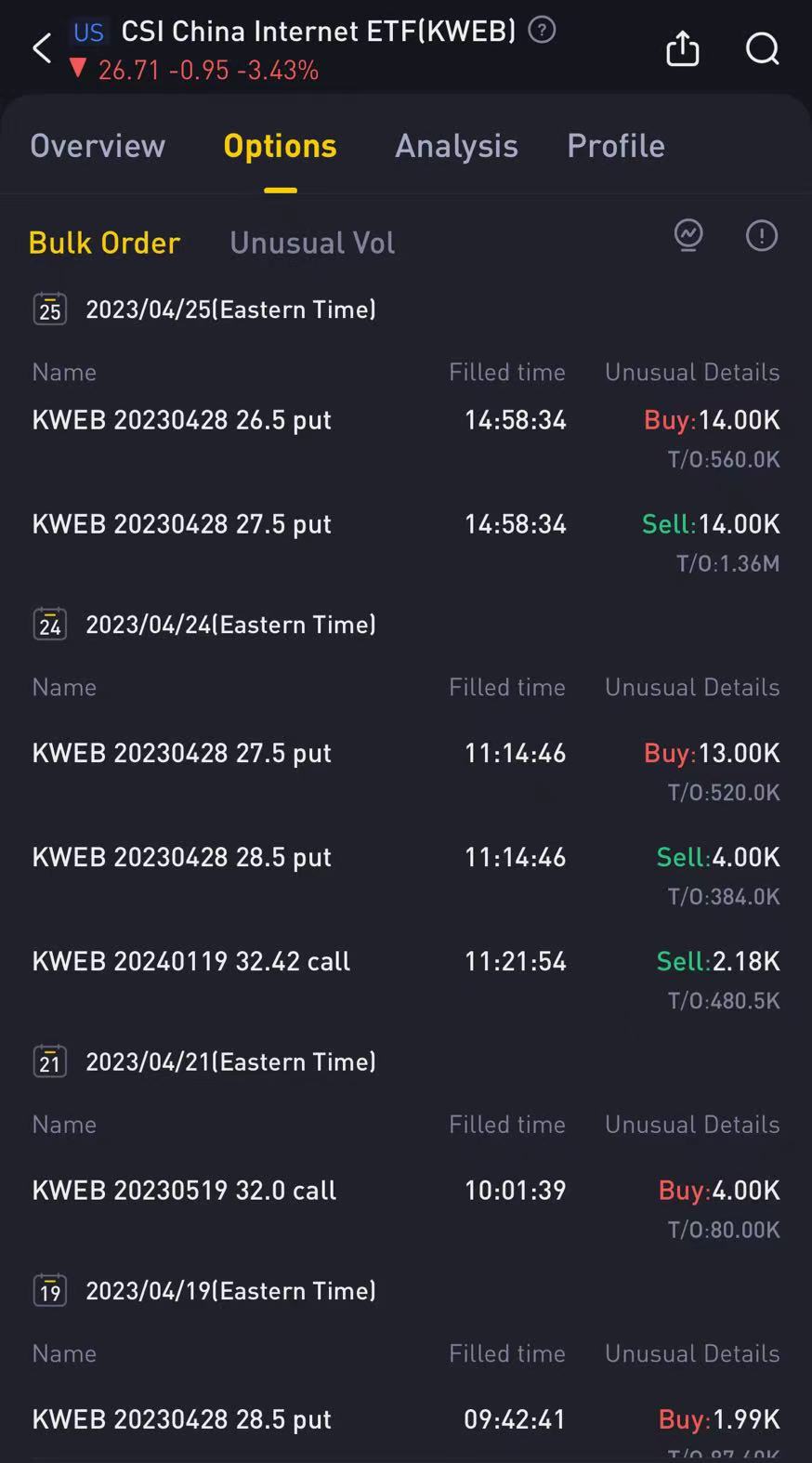Tap the 2023/04/24 calendar icon
Image resolution: width=812 pixels, height=1463 pixels.
click(50, 624)
